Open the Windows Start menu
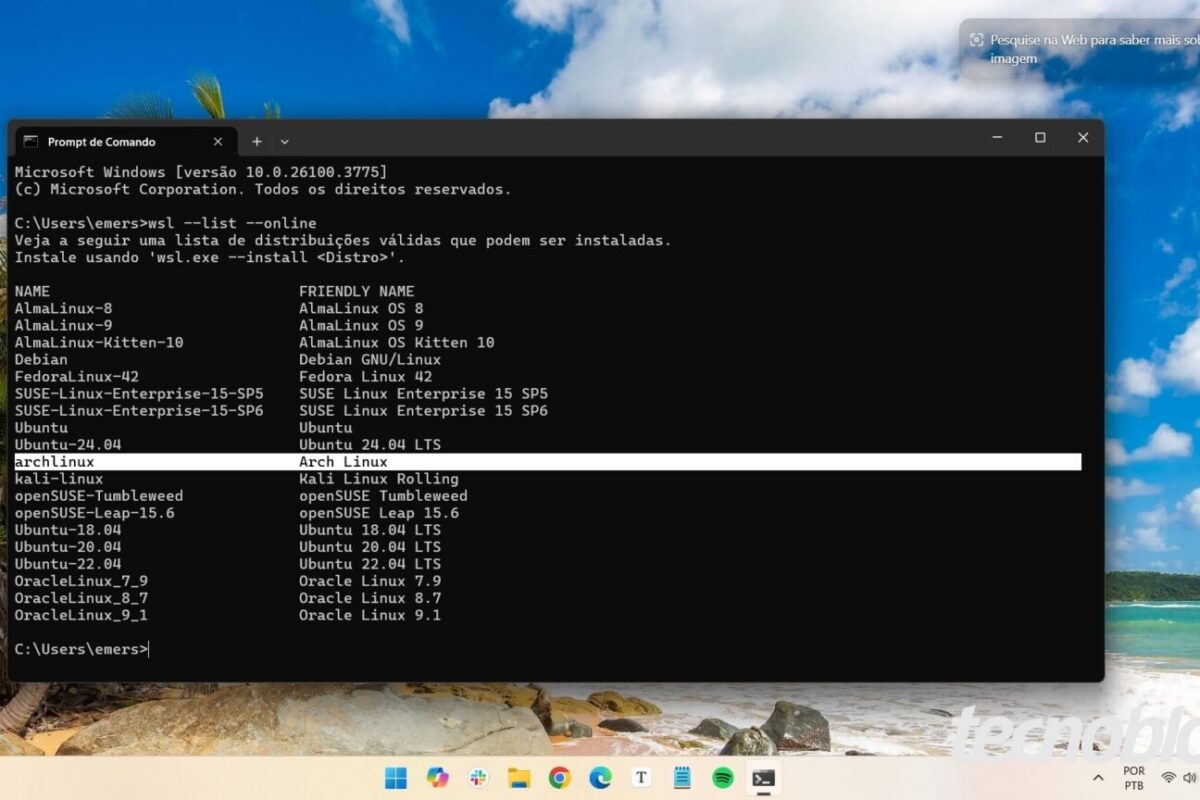The image size is (1200, 800). 396,778
